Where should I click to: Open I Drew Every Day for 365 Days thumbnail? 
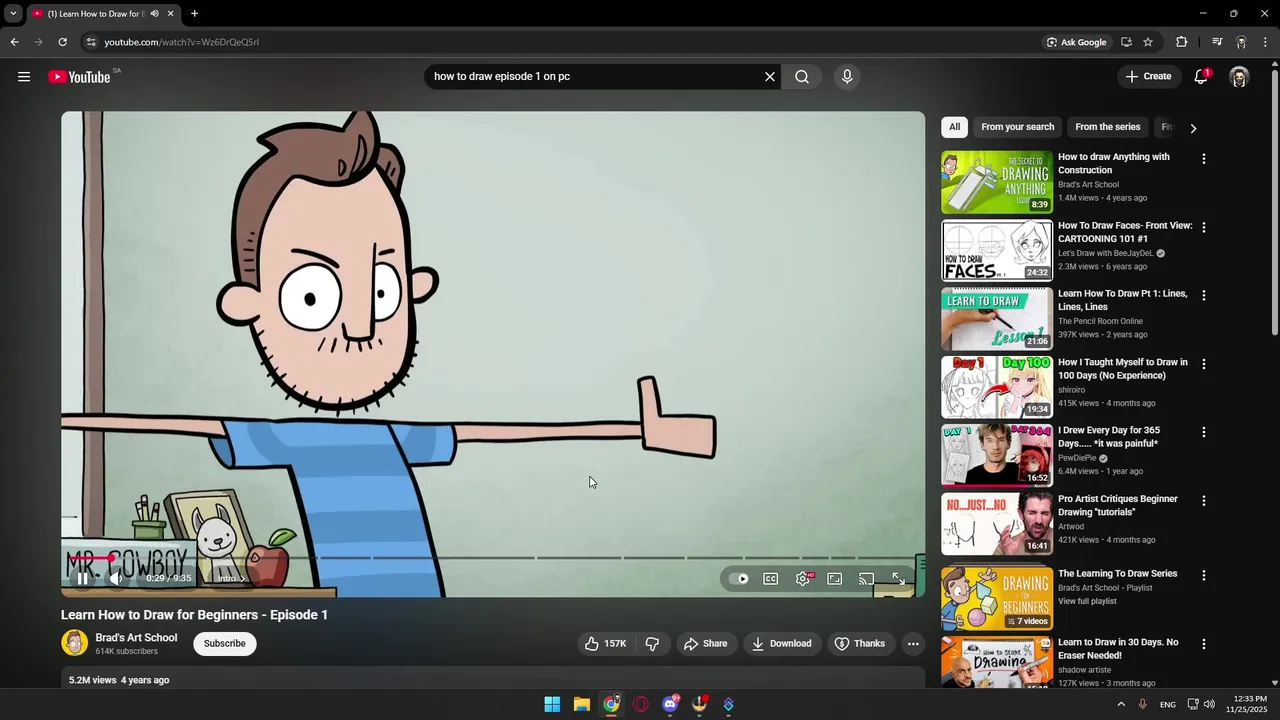click(997, 456)
